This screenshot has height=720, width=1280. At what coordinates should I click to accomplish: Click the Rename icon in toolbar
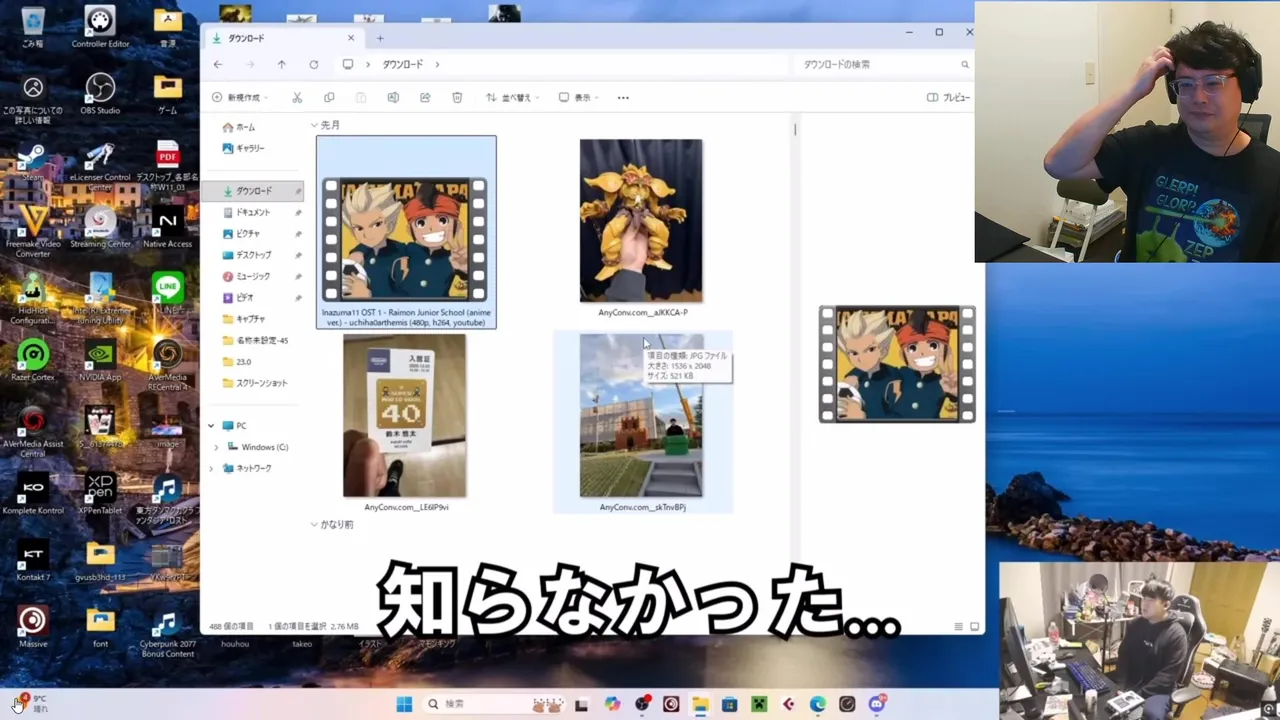(393, 97)
